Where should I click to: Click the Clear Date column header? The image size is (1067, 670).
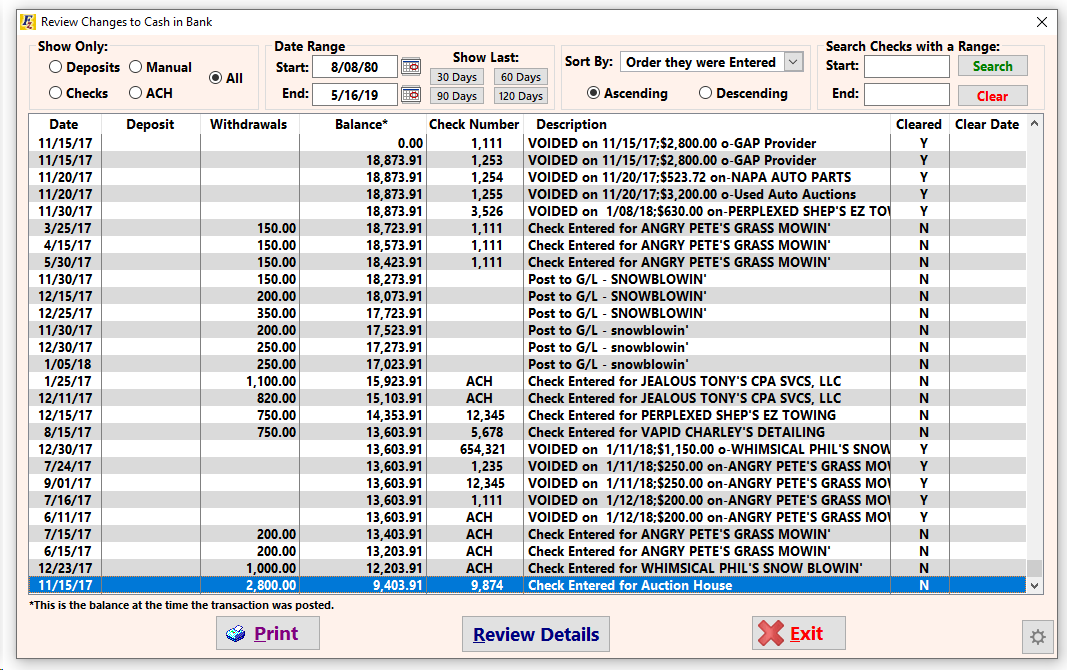click(987, 124)
